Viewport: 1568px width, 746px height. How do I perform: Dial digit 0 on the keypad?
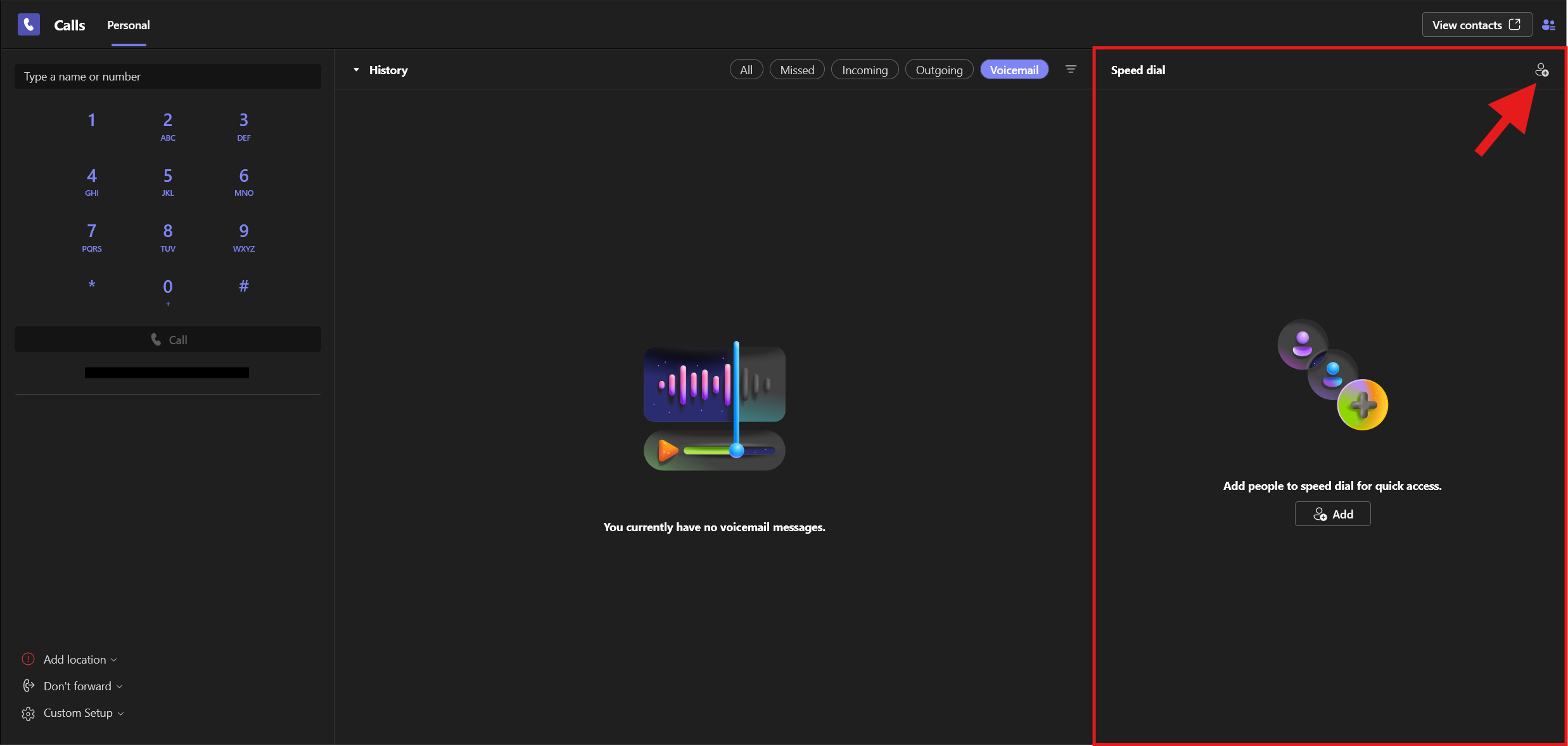pos(168,292)
